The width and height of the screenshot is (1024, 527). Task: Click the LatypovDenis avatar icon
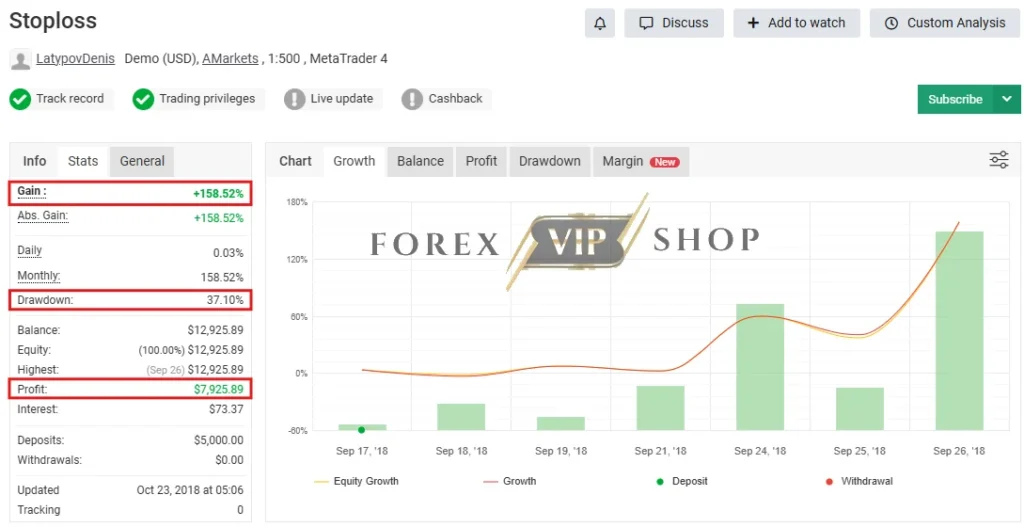(x=20, y=60)
